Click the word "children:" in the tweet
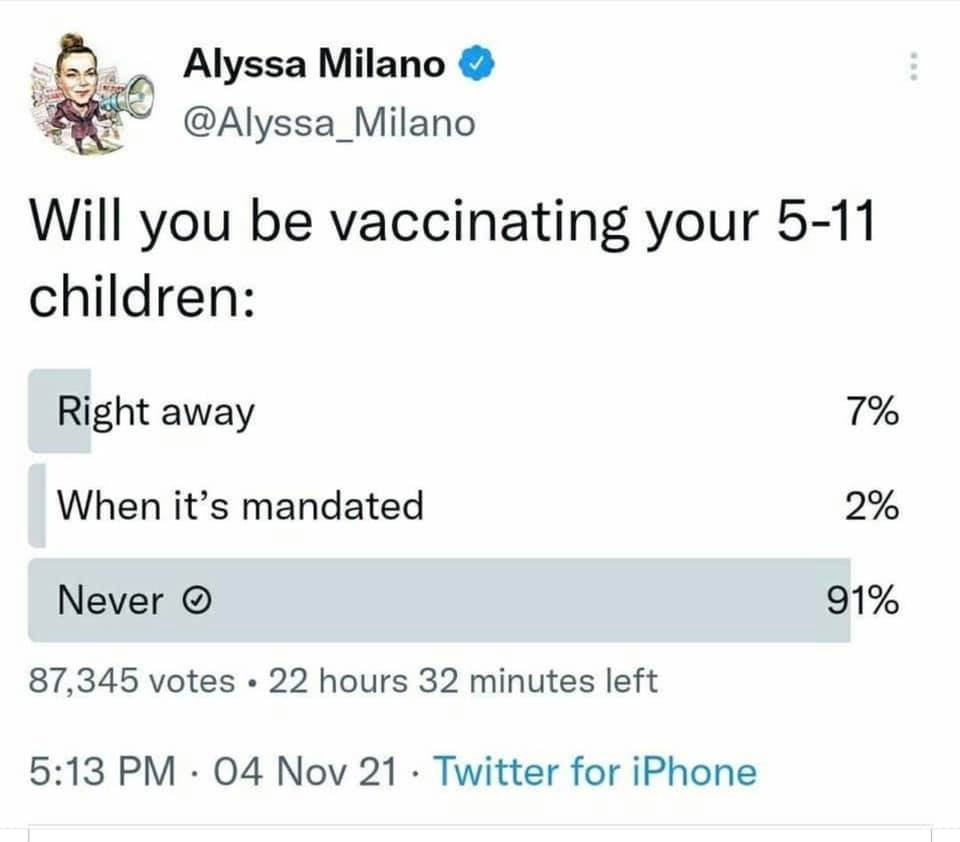 (139, 298)
